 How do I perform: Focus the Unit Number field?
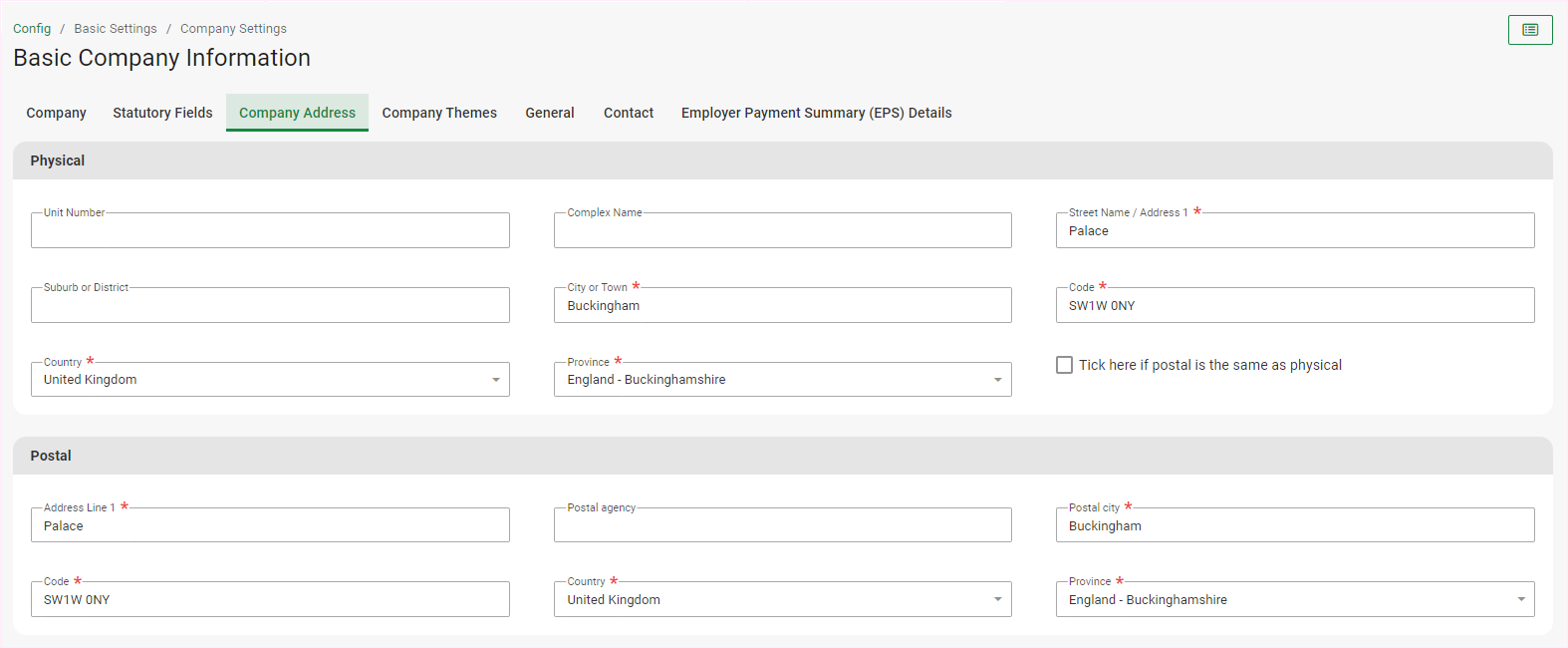[270, 231]
